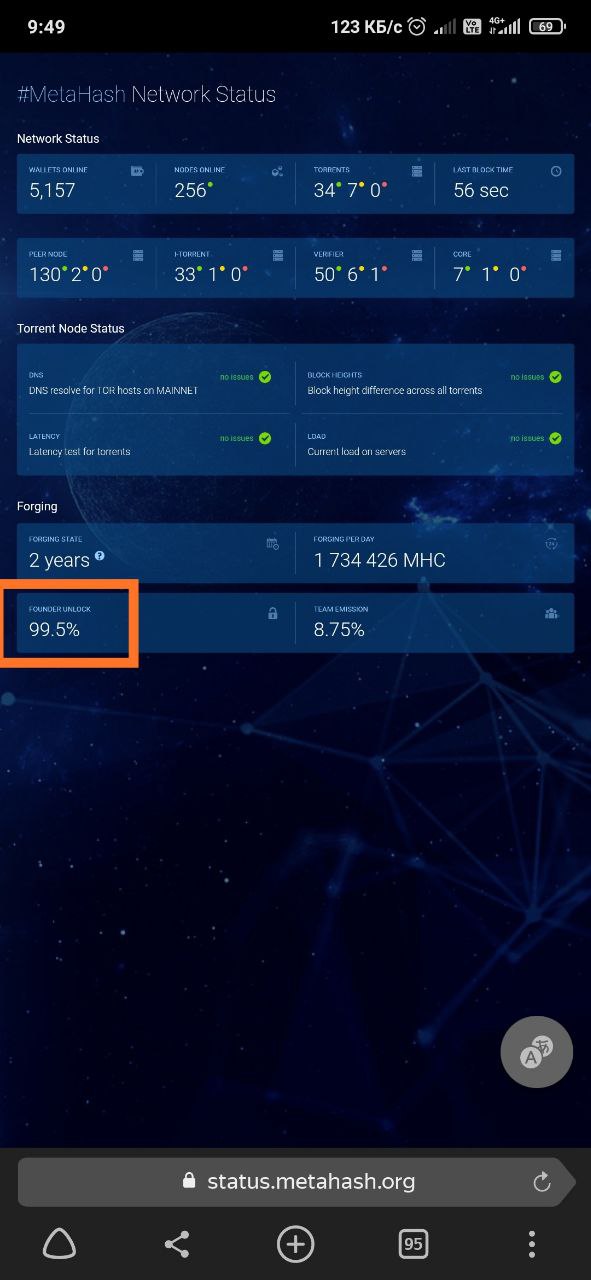
Task: Click the Network Status section heading
Action: pos(58,138)
